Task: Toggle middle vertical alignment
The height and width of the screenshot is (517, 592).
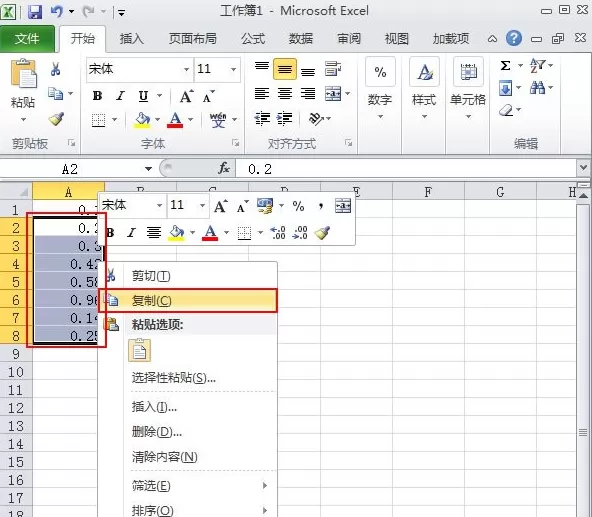Action: click(x=285, y=69)
